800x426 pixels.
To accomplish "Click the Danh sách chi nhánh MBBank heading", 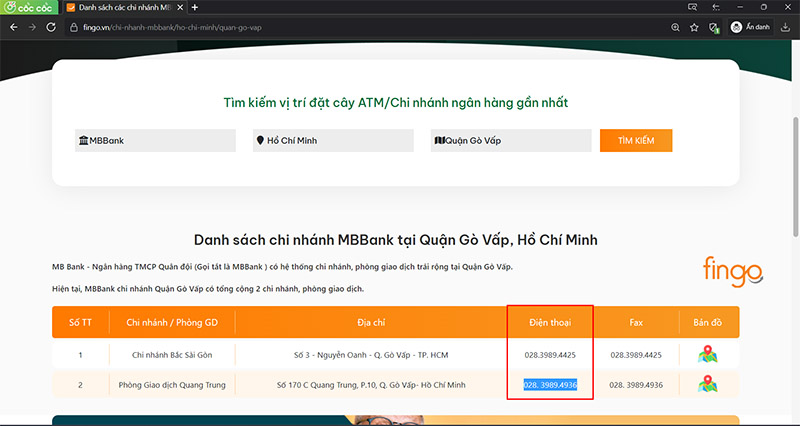I will click(x=395, y=240).
